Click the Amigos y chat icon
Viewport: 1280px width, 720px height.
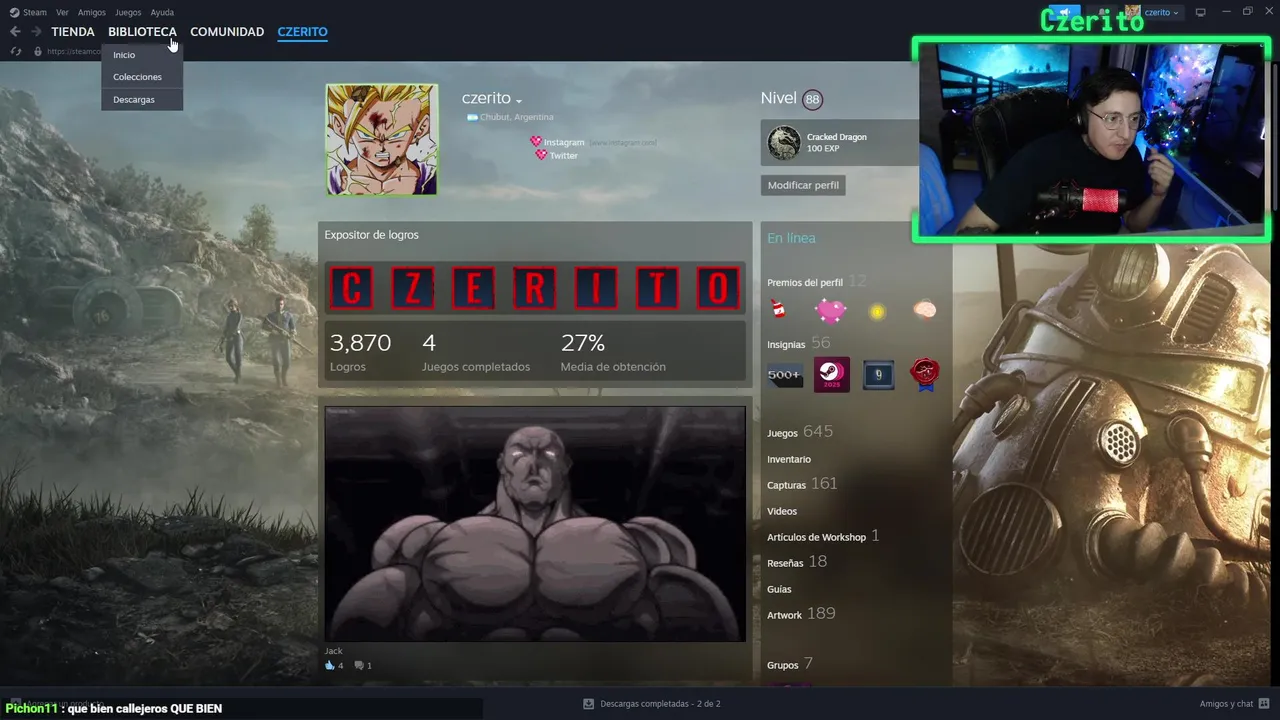(1263, 704)
